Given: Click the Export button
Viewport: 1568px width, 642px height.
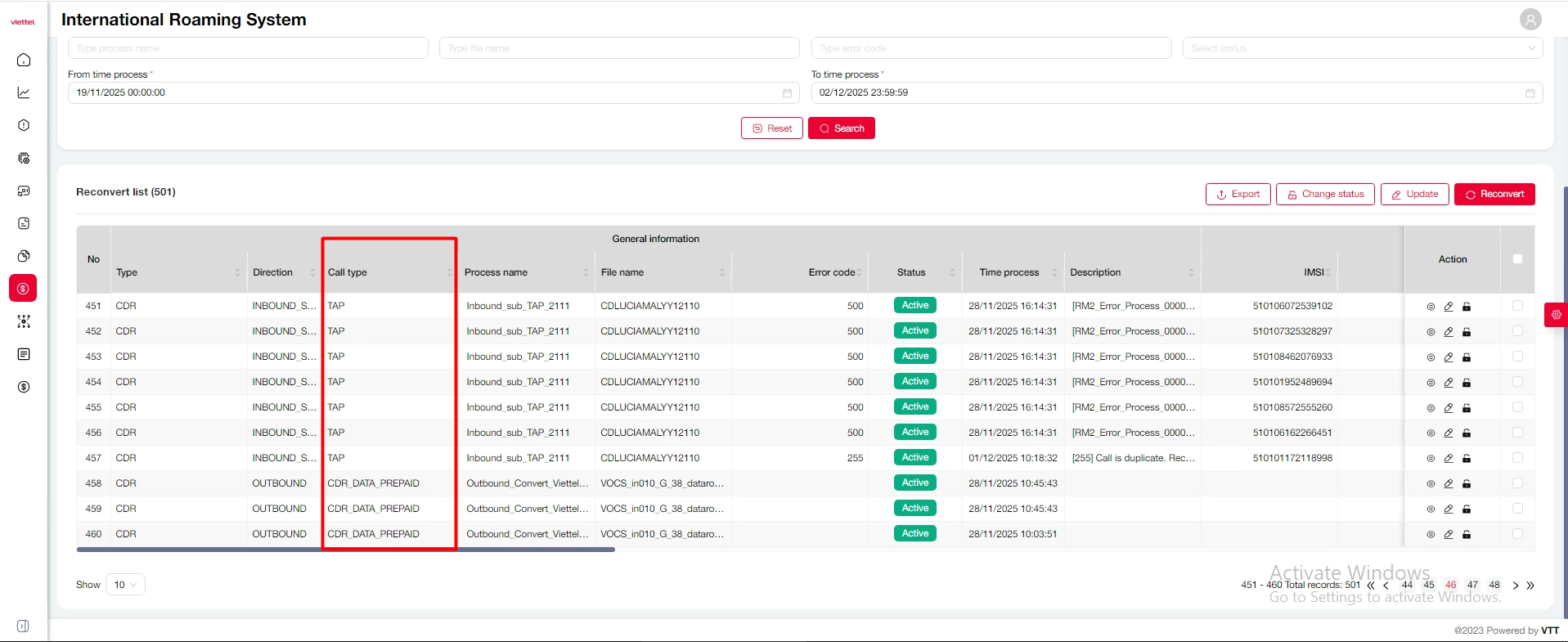Looking at the screenshot, I should pos(1238,195).
